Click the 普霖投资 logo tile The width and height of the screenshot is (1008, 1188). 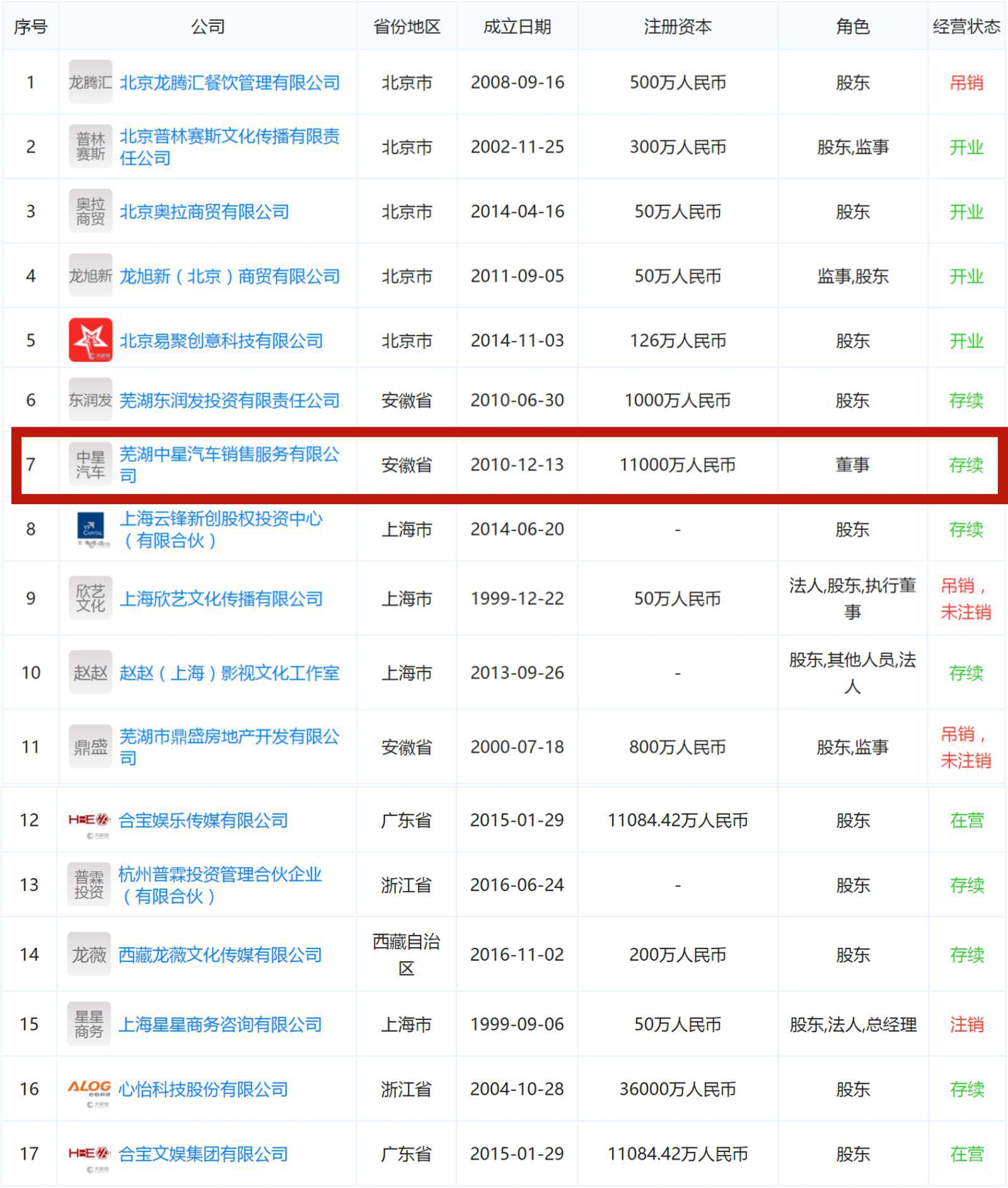pos(89,884)
